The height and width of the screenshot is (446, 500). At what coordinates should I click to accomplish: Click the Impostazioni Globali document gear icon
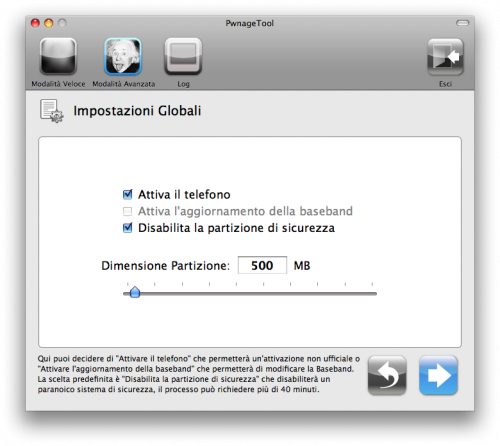click(51, 111)
